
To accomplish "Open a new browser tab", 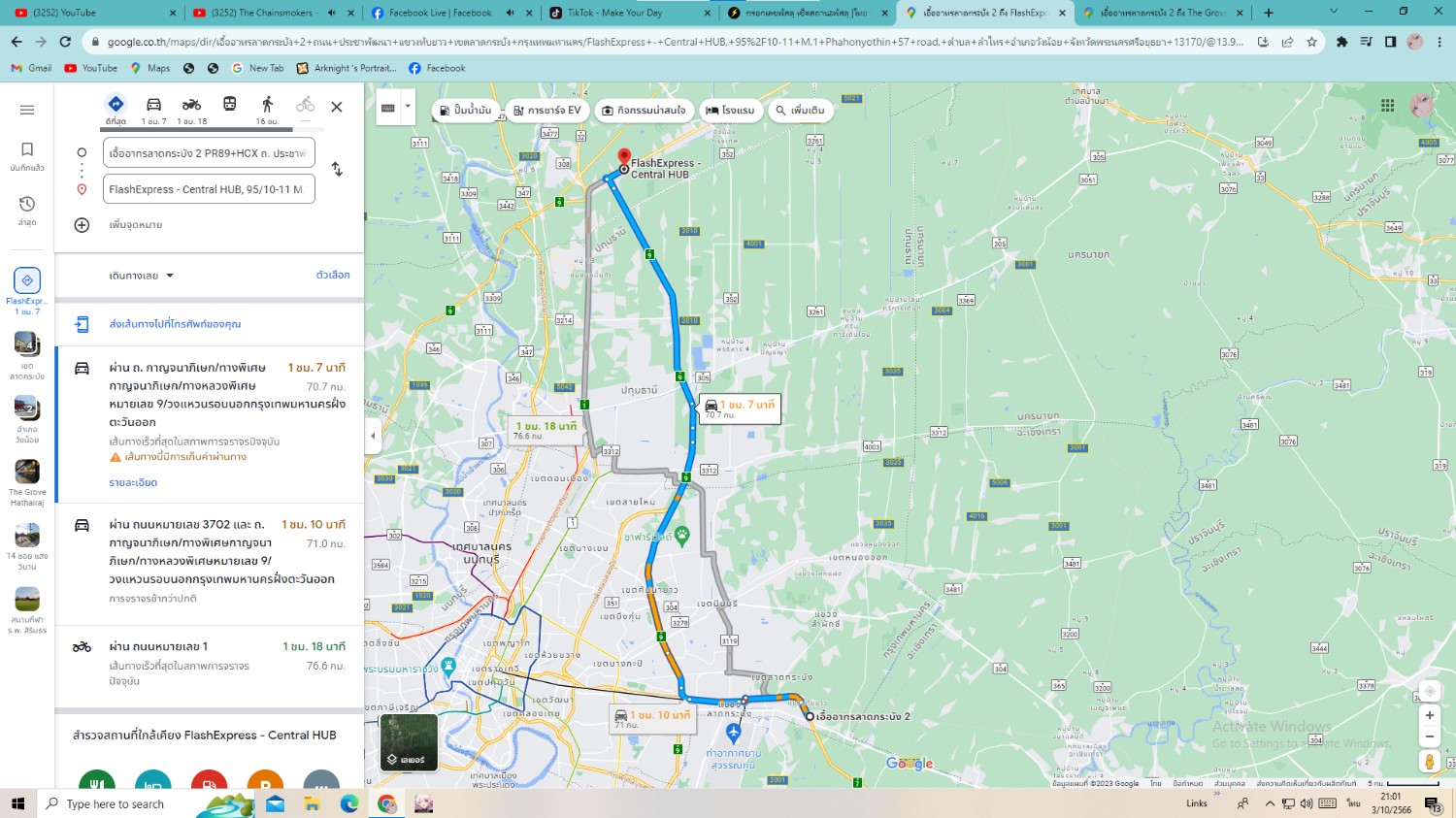I will click(x=1269, y=13).
